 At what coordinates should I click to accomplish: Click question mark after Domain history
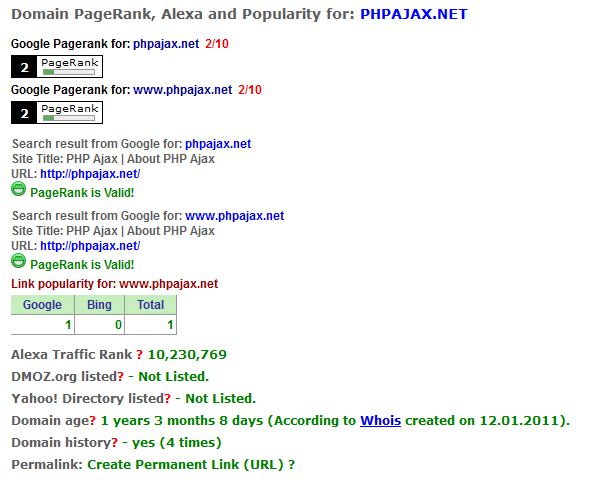(x=115, y=443)
